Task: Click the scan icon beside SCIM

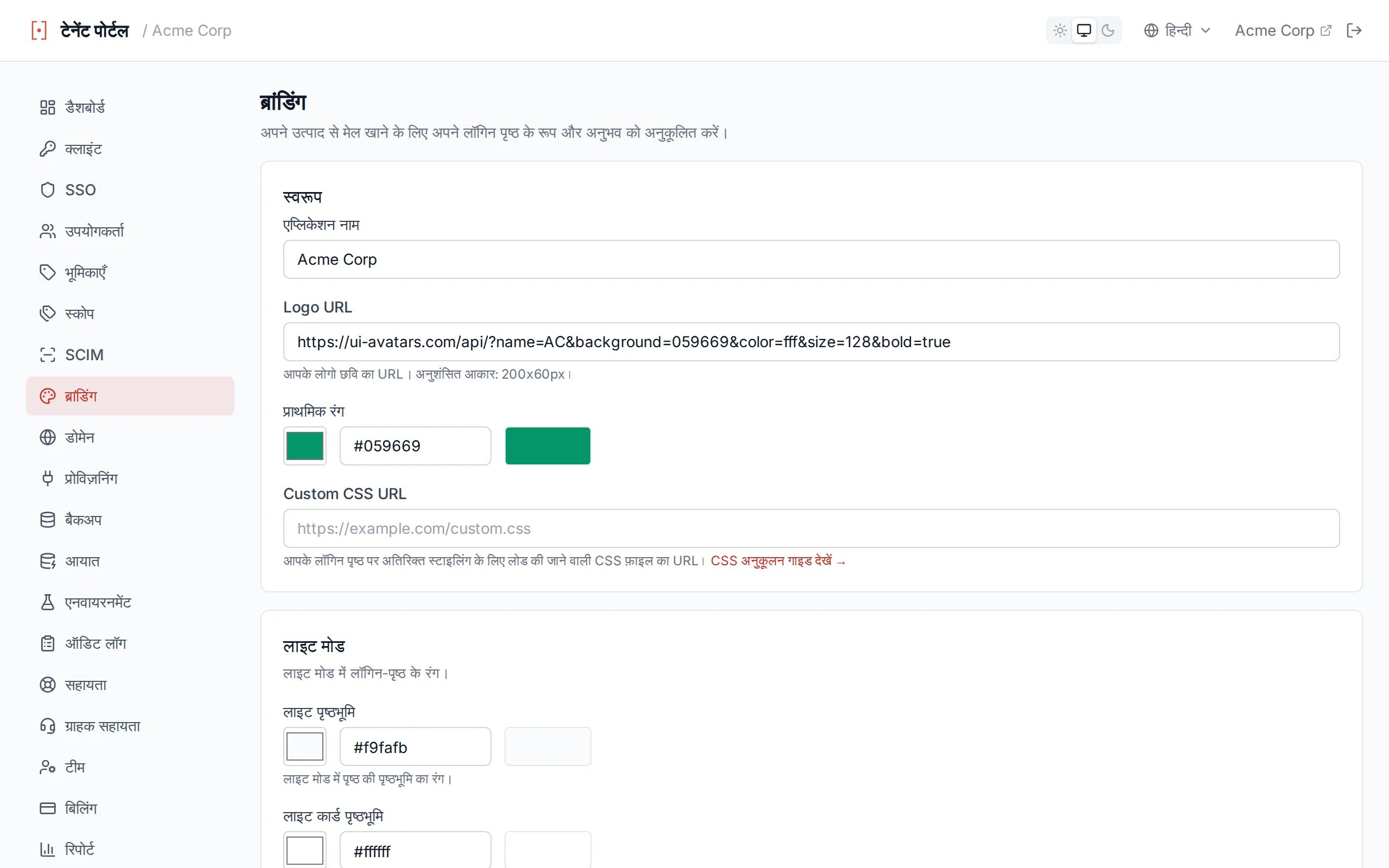Action: [48, 355]
